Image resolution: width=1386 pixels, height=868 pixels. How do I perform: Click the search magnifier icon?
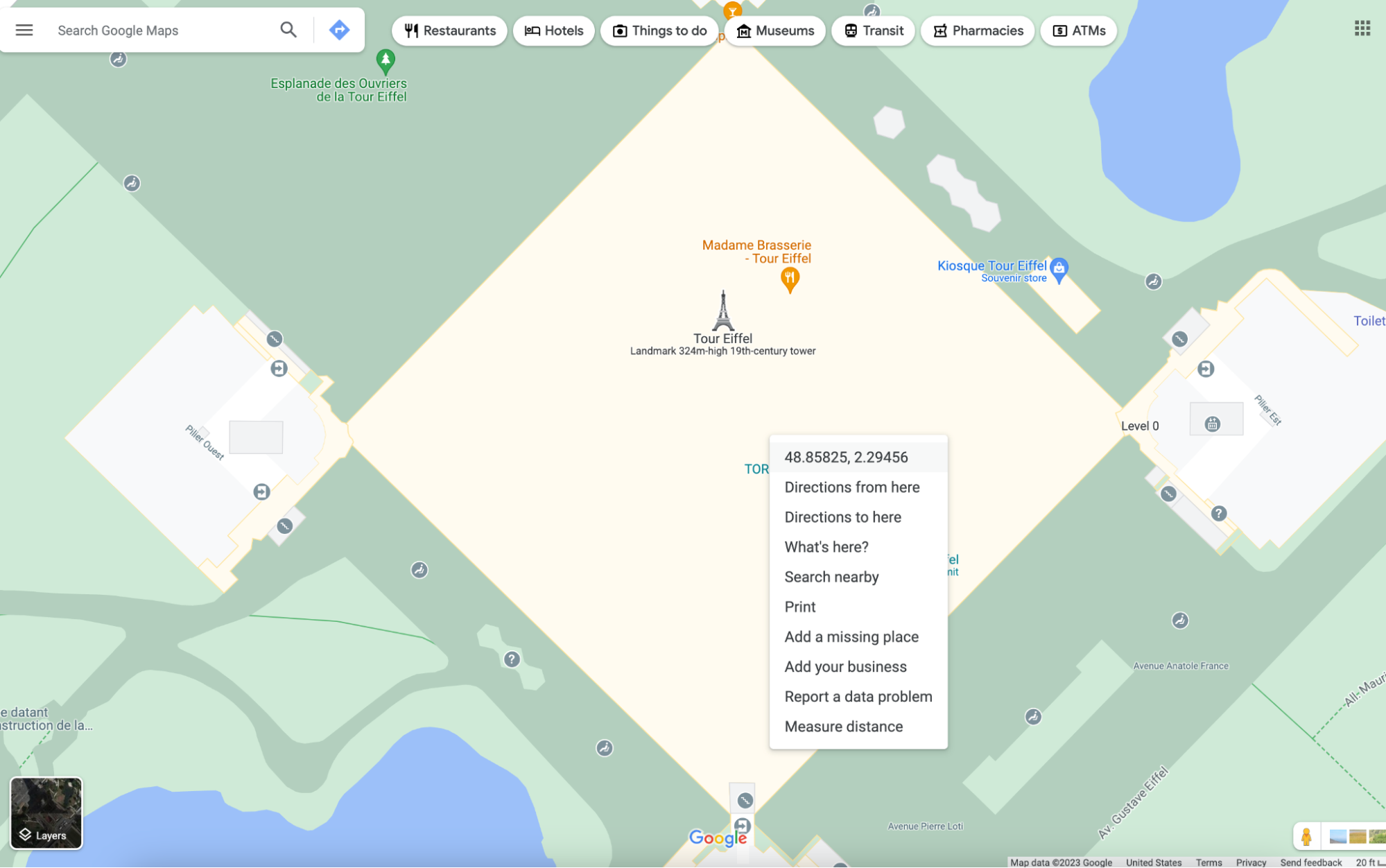pos(288,30)
